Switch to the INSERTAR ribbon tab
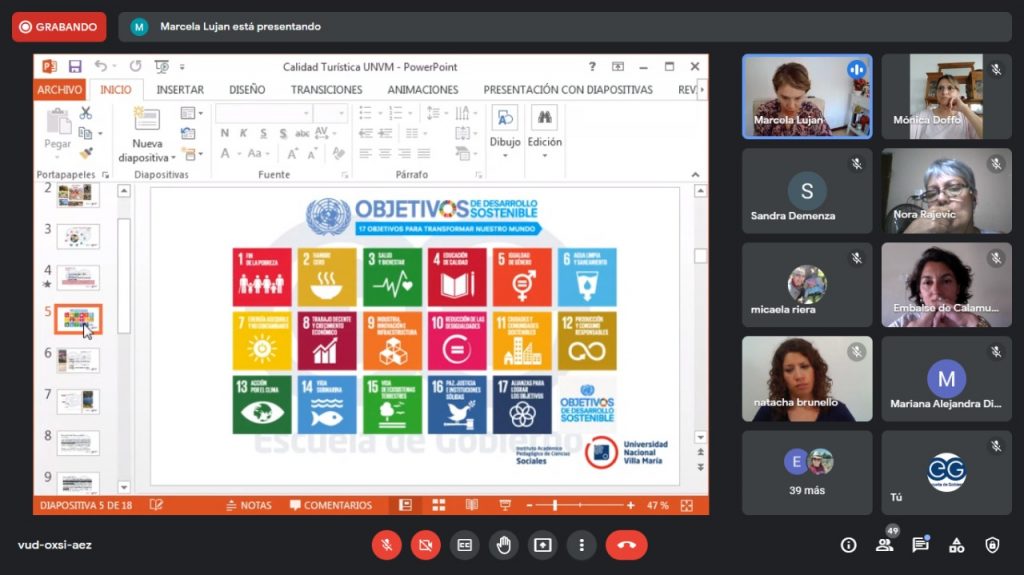Viewport: 1024px width, 575px height. pyautogui.click(x=180, y=89)
